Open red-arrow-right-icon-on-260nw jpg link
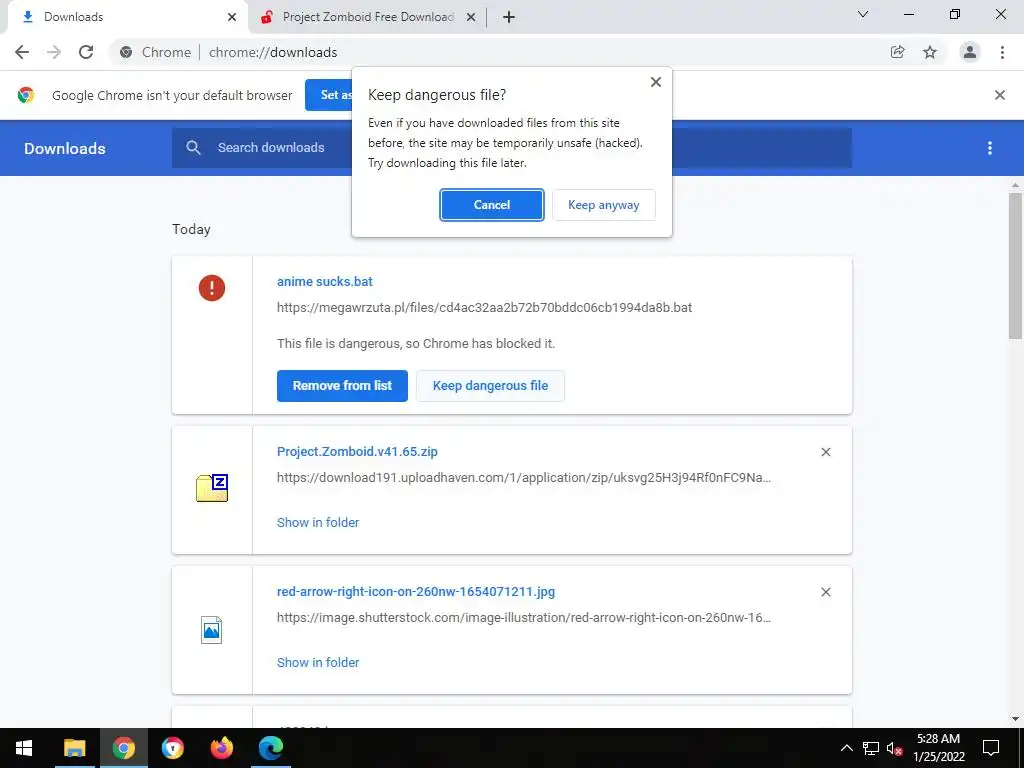1024x768 pixels. pos(416,592)
